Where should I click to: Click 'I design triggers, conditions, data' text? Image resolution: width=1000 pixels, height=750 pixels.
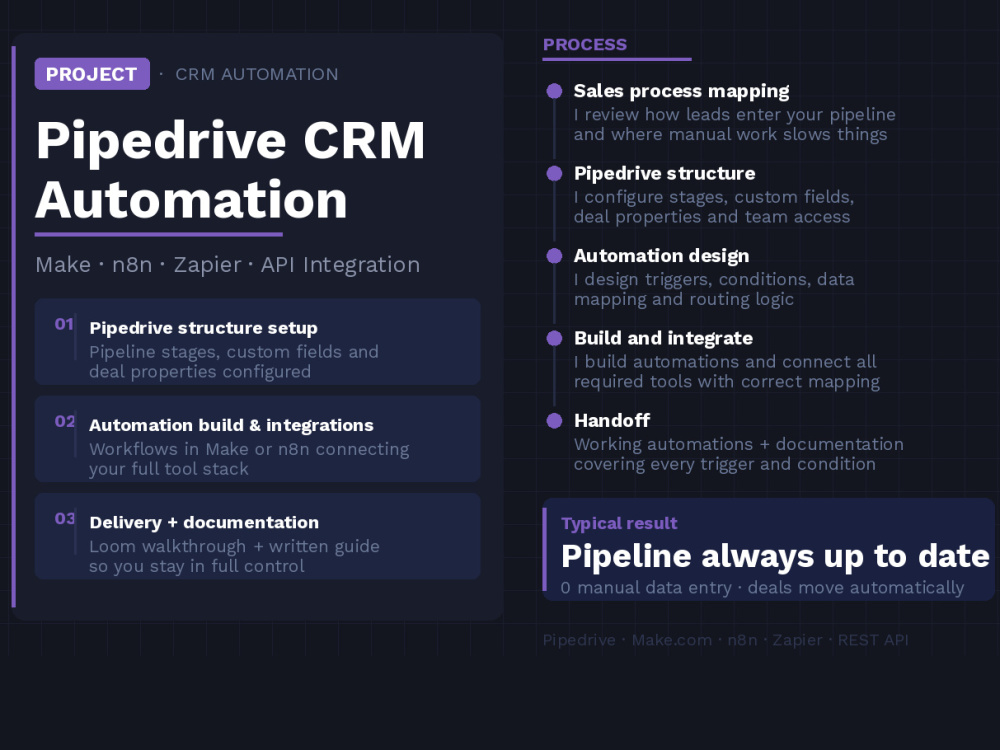[x=714, y=279]
